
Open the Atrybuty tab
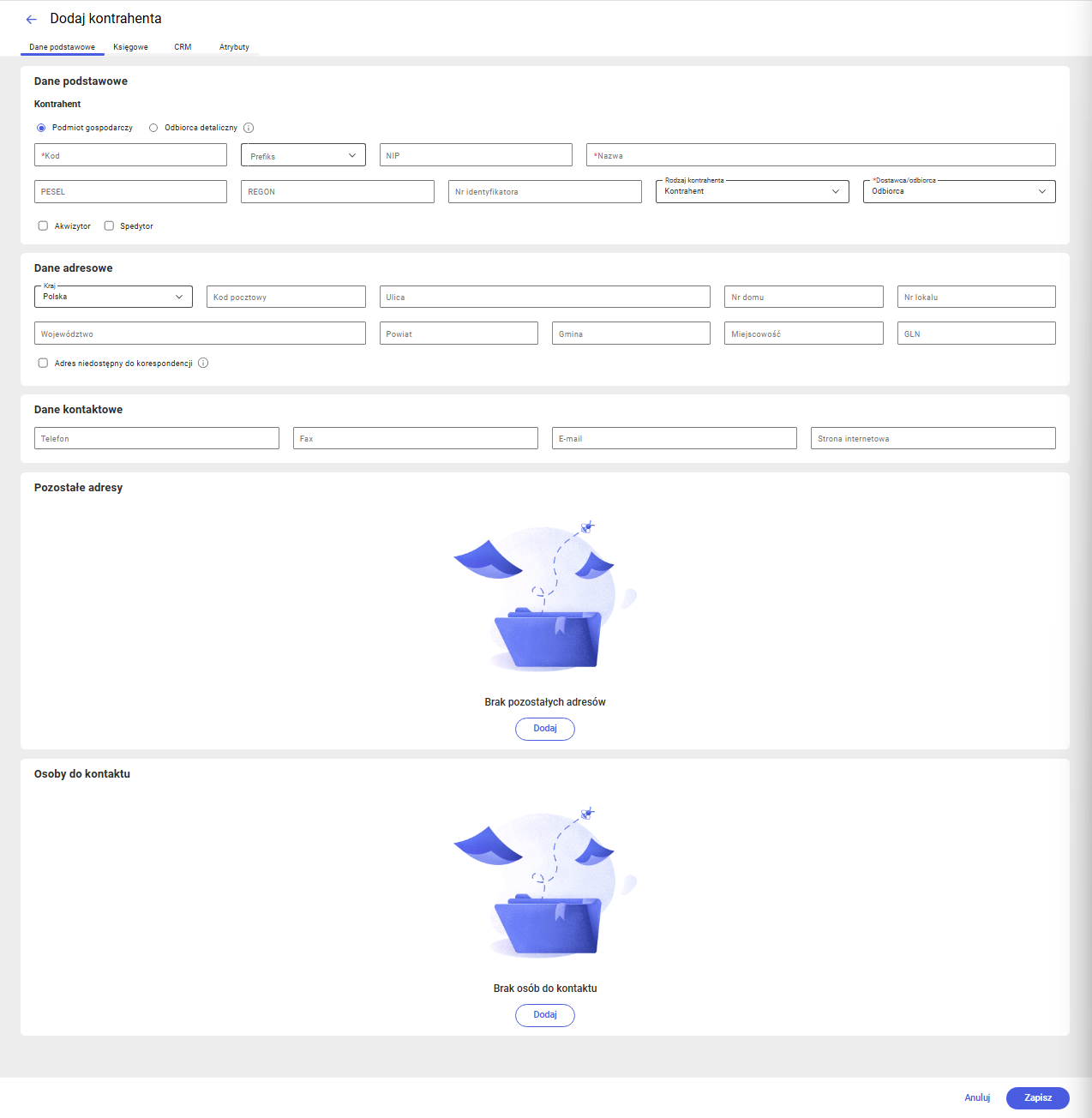(234, 47)
